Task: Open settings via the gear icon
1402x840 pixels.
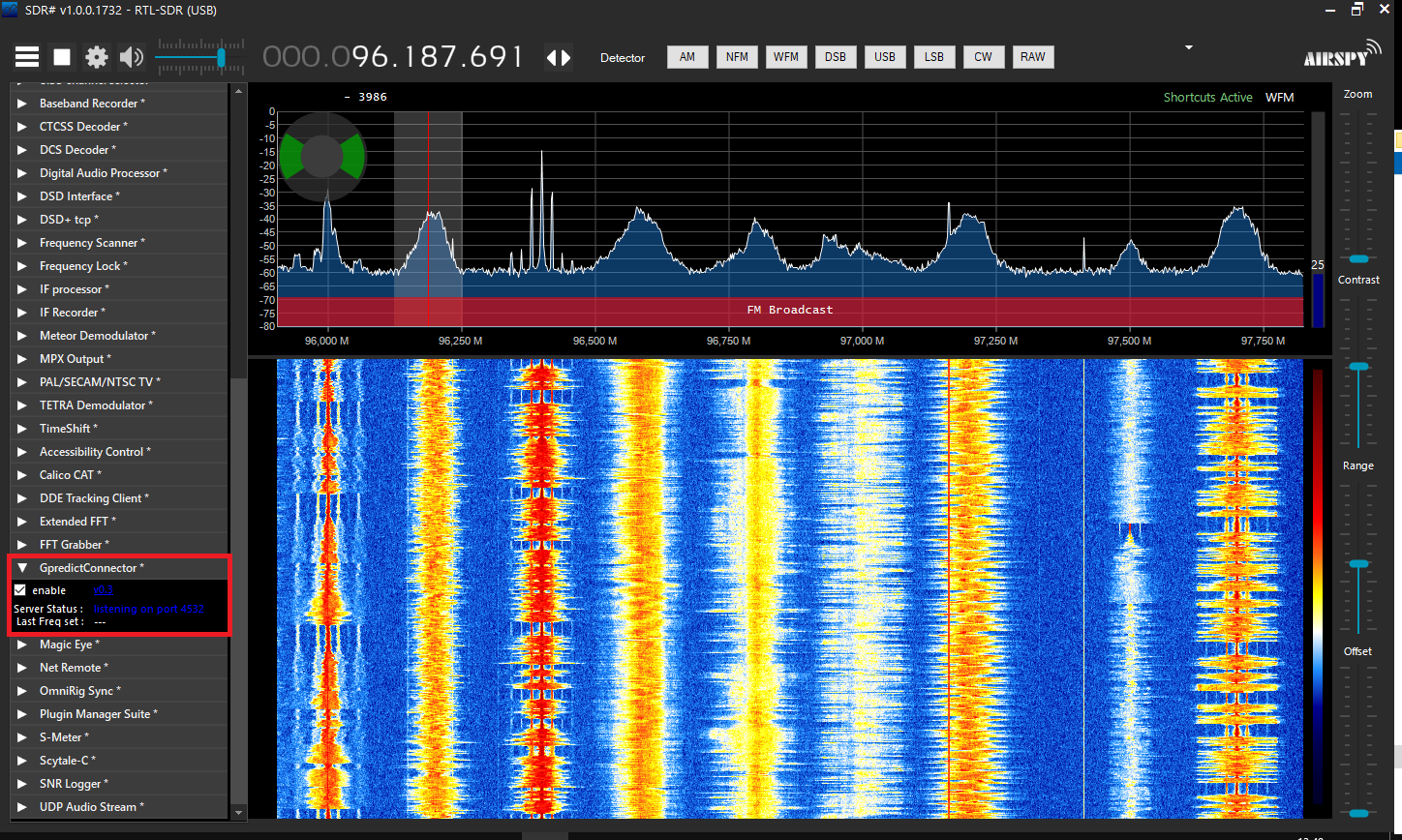Action: click(x=96, y=57)
